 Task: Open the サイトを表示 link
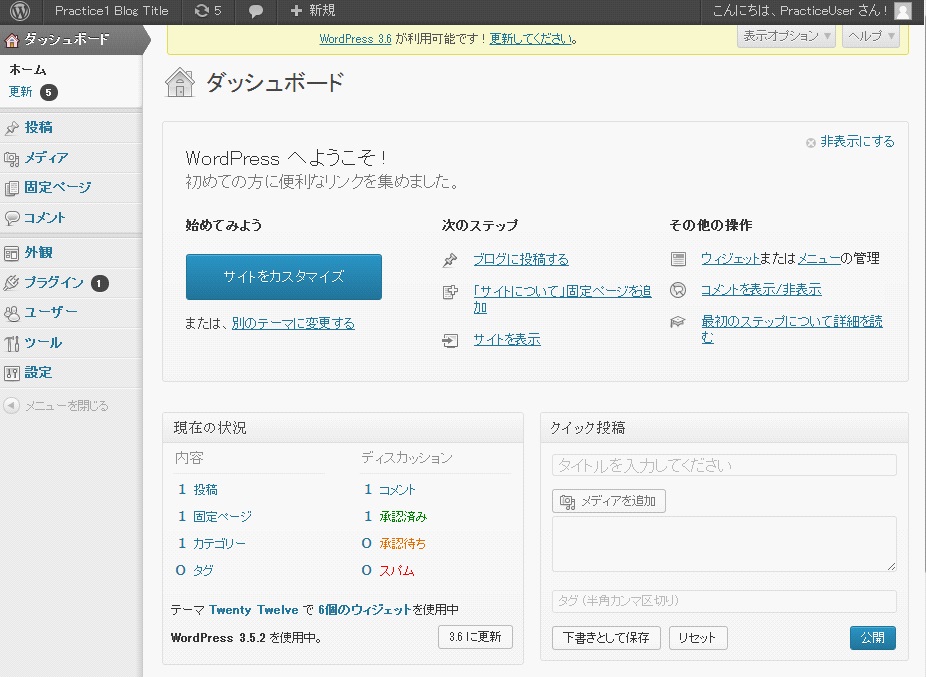point(507,340)
